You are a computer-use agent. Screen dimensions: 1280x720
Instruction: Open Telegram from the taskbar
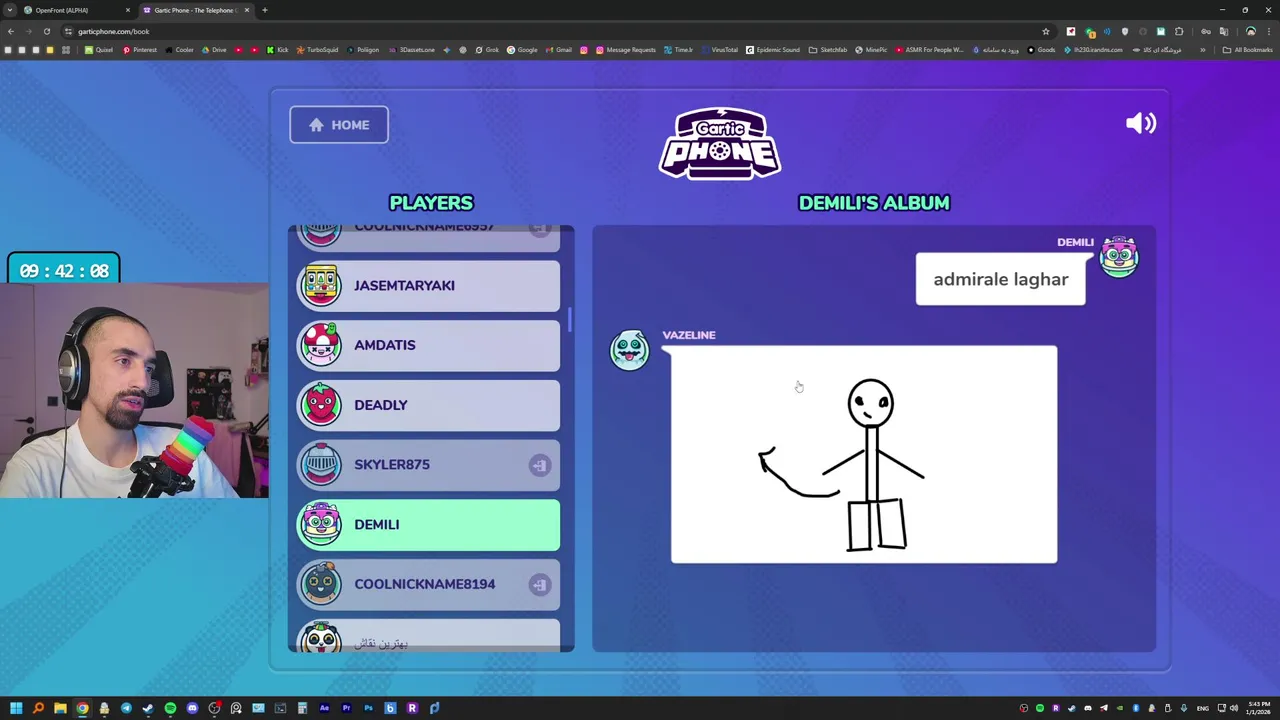click(126, 708)
